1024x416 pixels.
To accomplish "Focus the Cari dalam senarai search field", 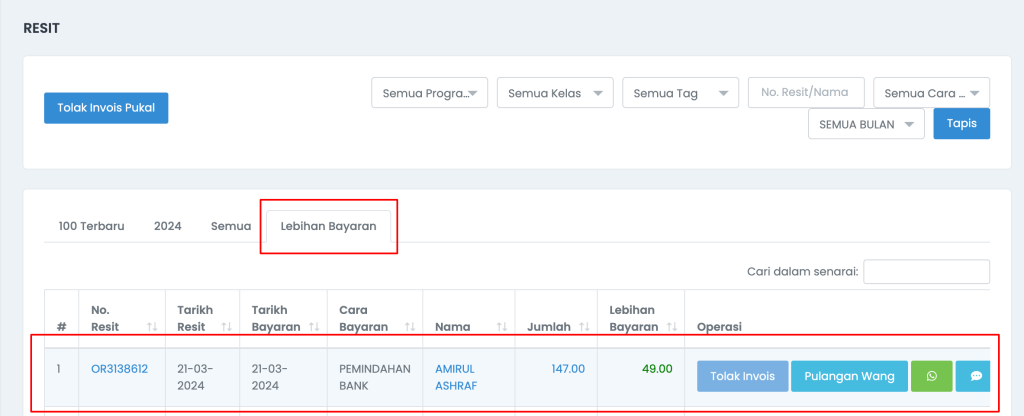I will tap(927, 272).
